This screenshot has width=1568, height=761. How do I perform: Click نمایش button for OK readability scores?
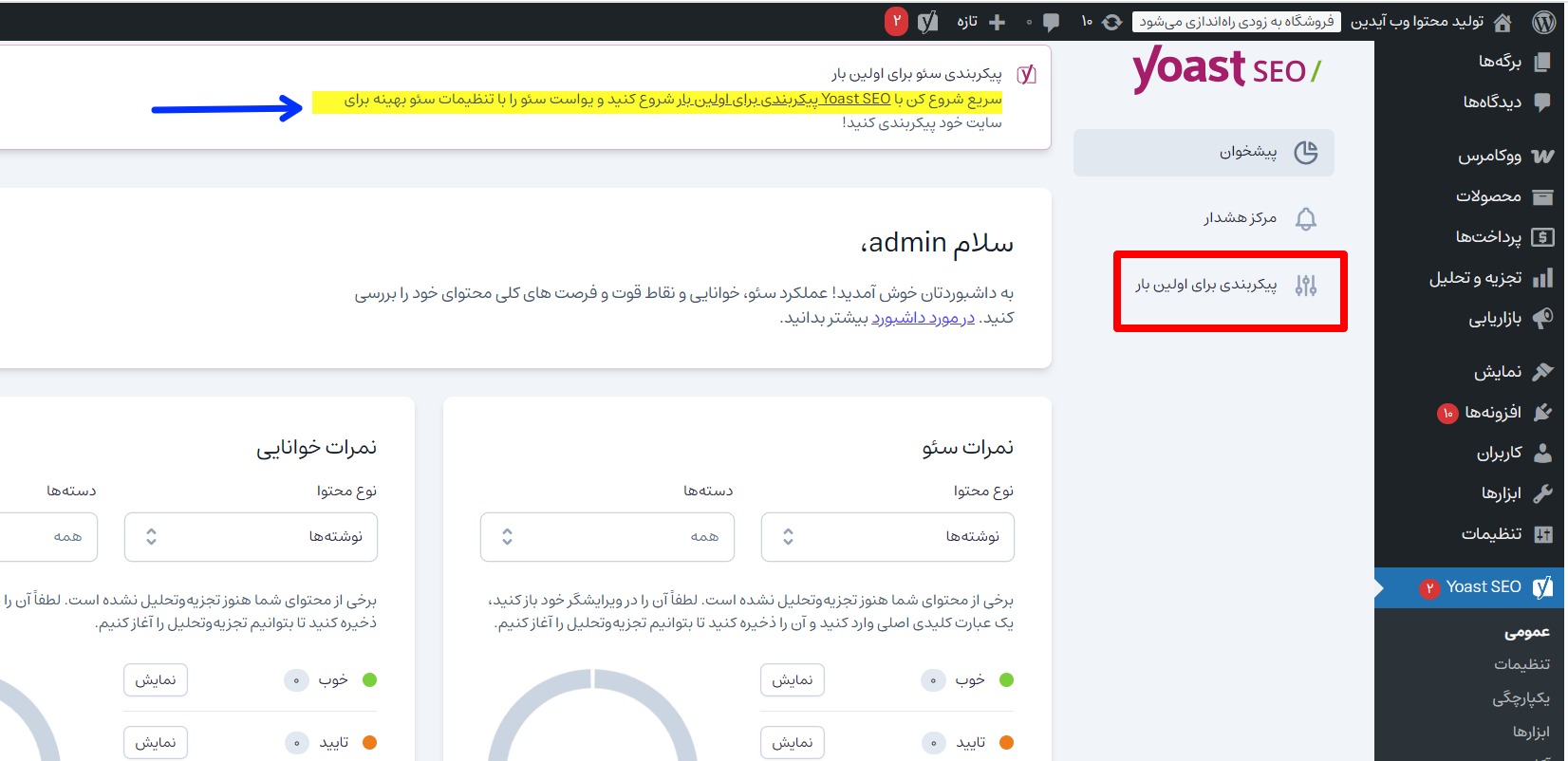click(156, 742)
